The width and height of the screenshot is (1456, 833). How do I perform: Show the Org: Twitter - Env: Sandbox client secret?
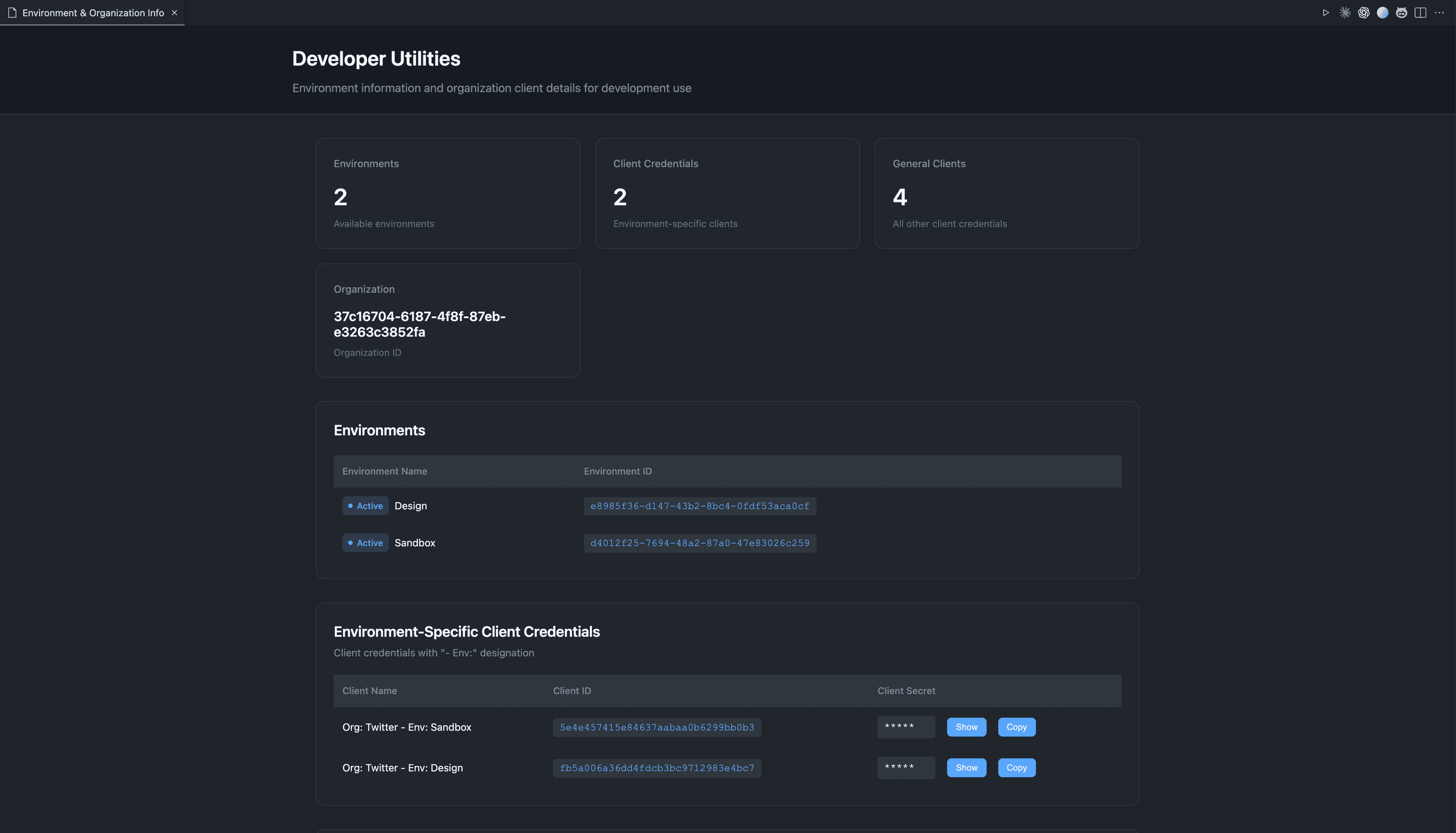pos(966,726)
